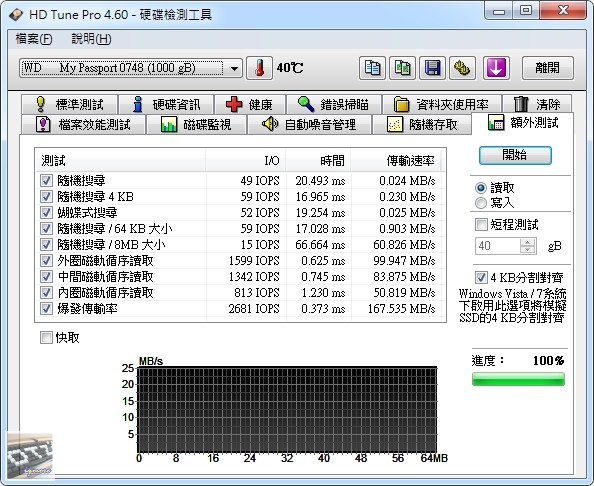Uncheck the 隨機搜尋 4 KB checkbox
The image size is (594, 486).
(x=46, y=196)
